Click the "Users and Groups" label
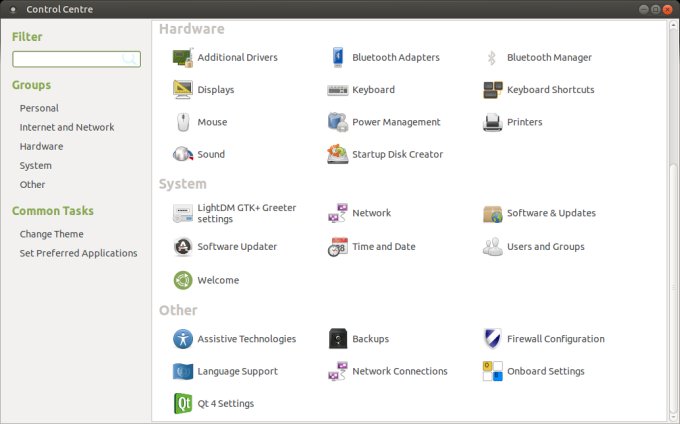This screenshot has width=680, height=424. (546, 247)
